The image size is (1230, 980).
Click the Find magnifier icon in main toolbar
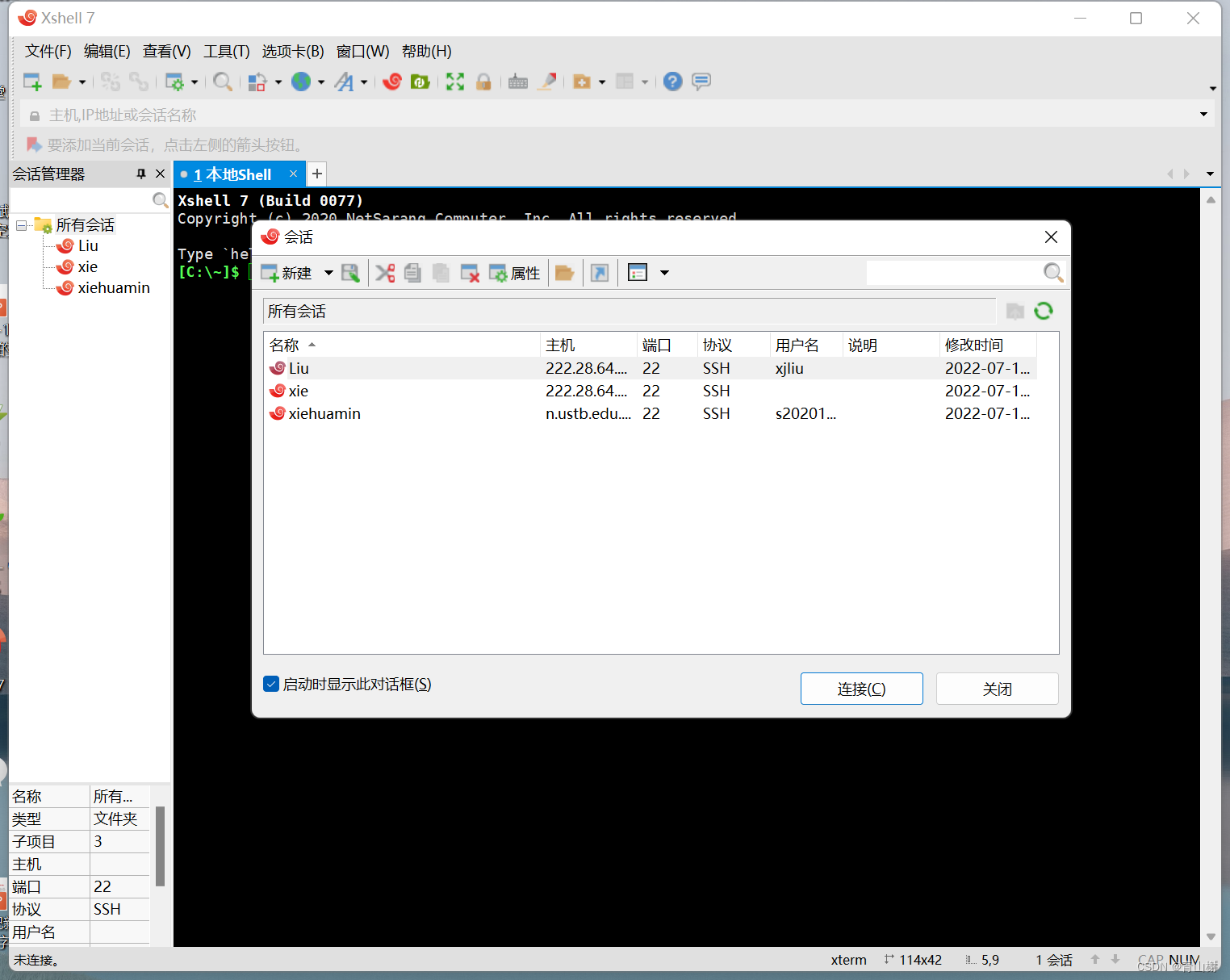pos(223,82)
